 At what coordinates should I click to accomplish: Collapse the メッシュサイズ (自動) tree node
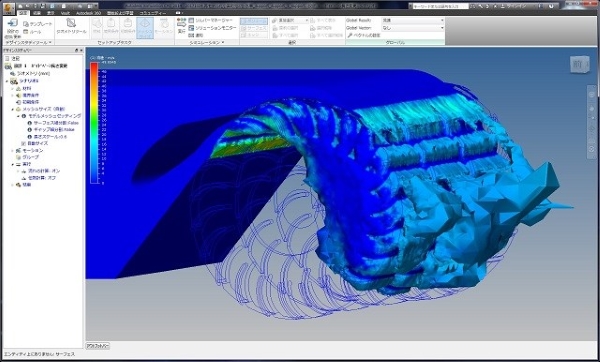[12, 109]
